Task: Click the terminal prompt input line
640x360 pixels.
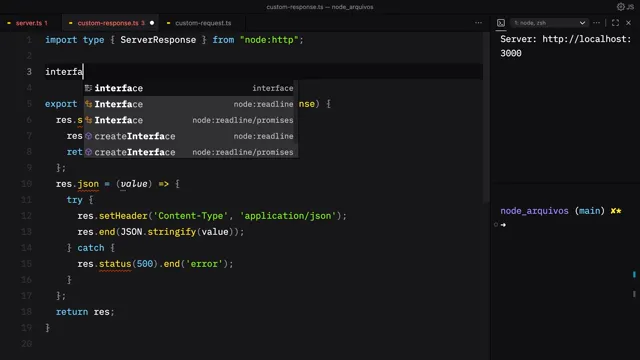Action: [563, 225]
